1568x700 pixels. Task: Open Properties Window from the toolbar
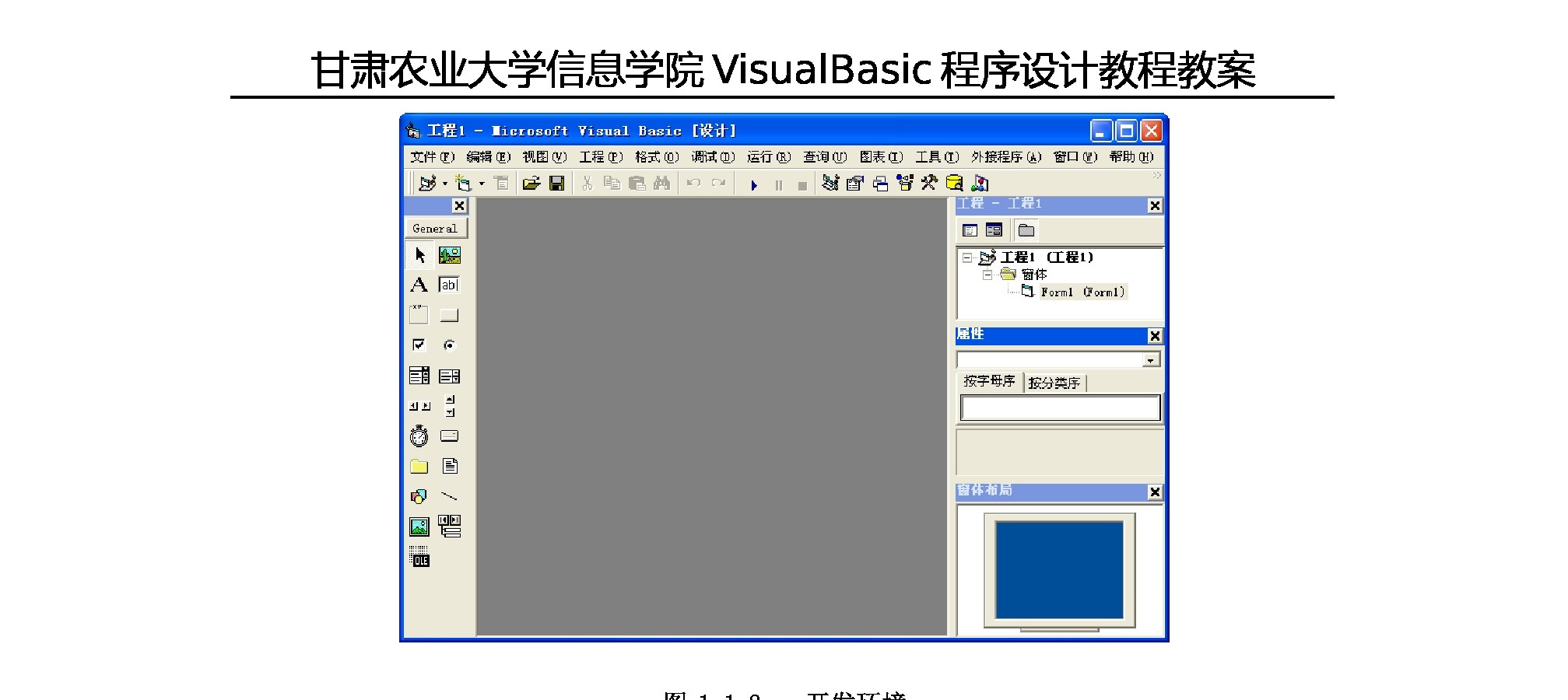[x=855, y=183]
